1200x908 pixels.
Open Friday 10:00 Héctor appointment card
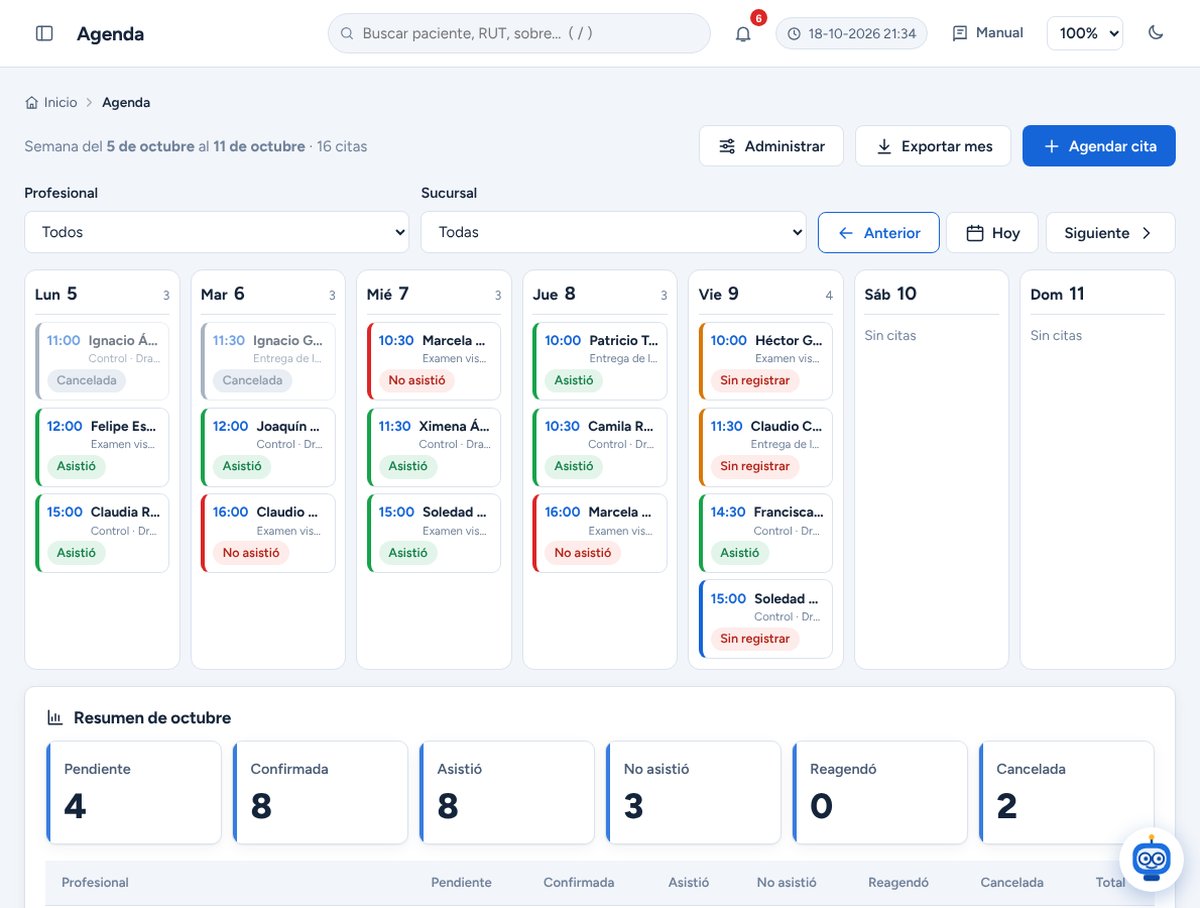click(766, 361)
